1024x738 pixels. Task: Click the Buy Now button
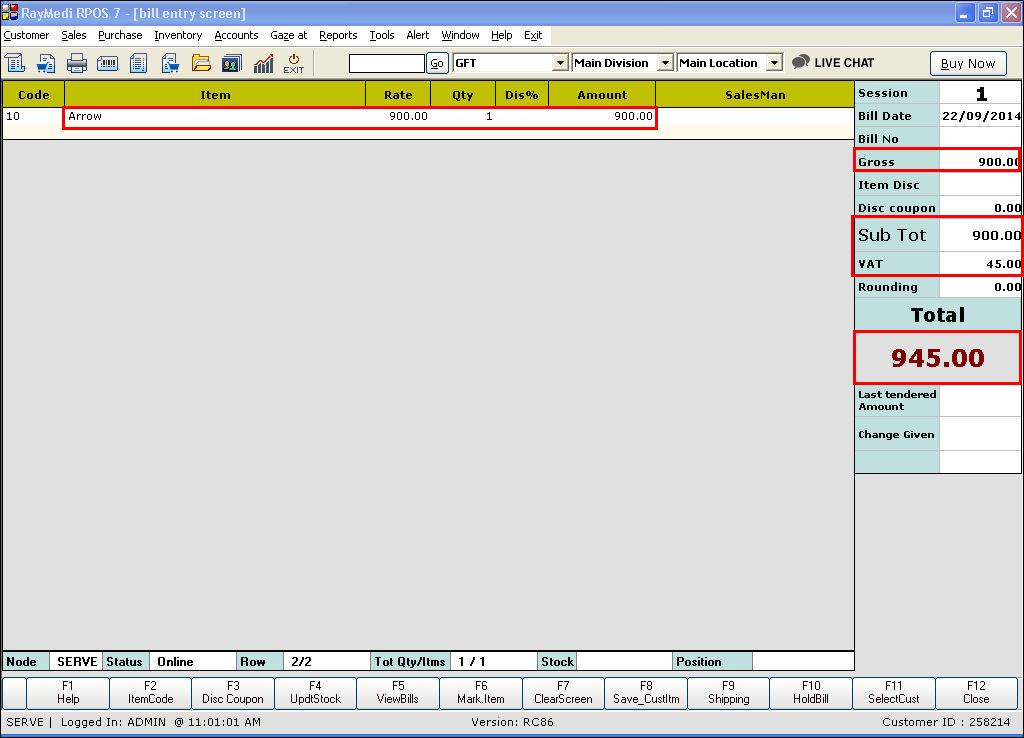pyautogui.click(x=968, y=63)
